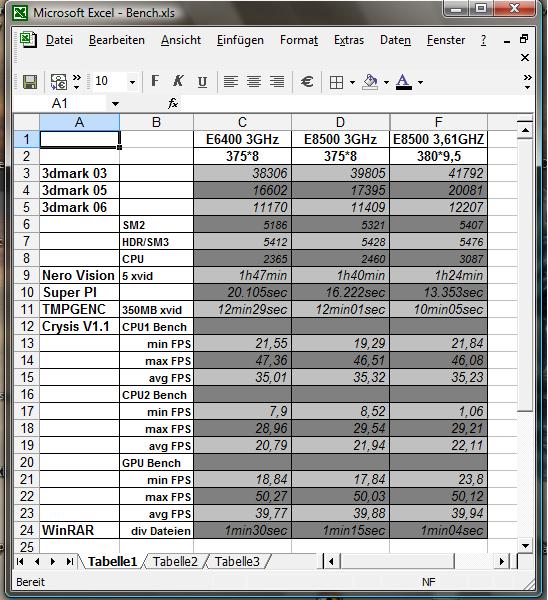The height and width of the screenshot is (600, 548).
Task: Click the vertical split box above scrollbar
Action: click(525, 120)
